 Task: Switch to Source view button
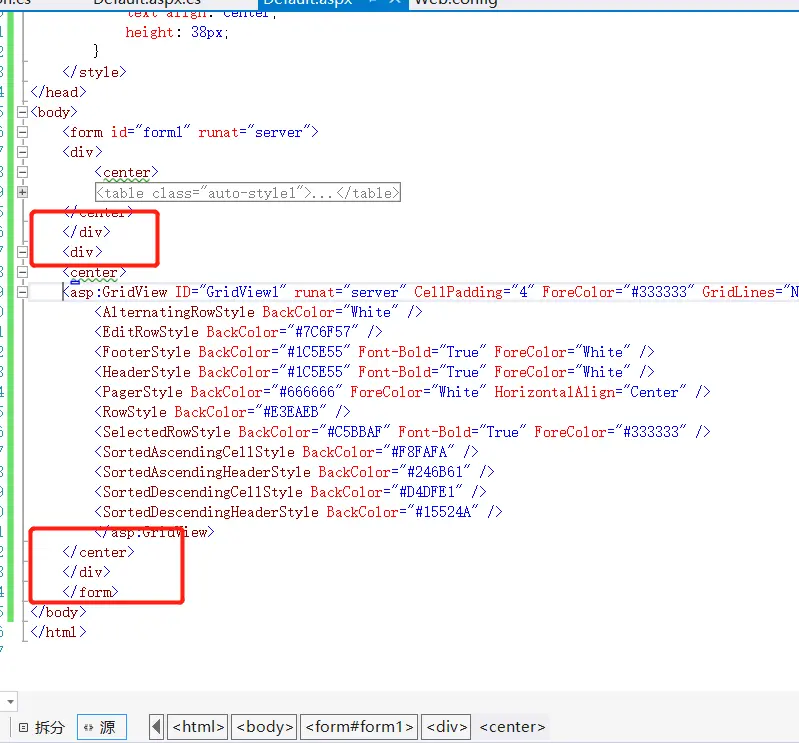pos(101,727)
